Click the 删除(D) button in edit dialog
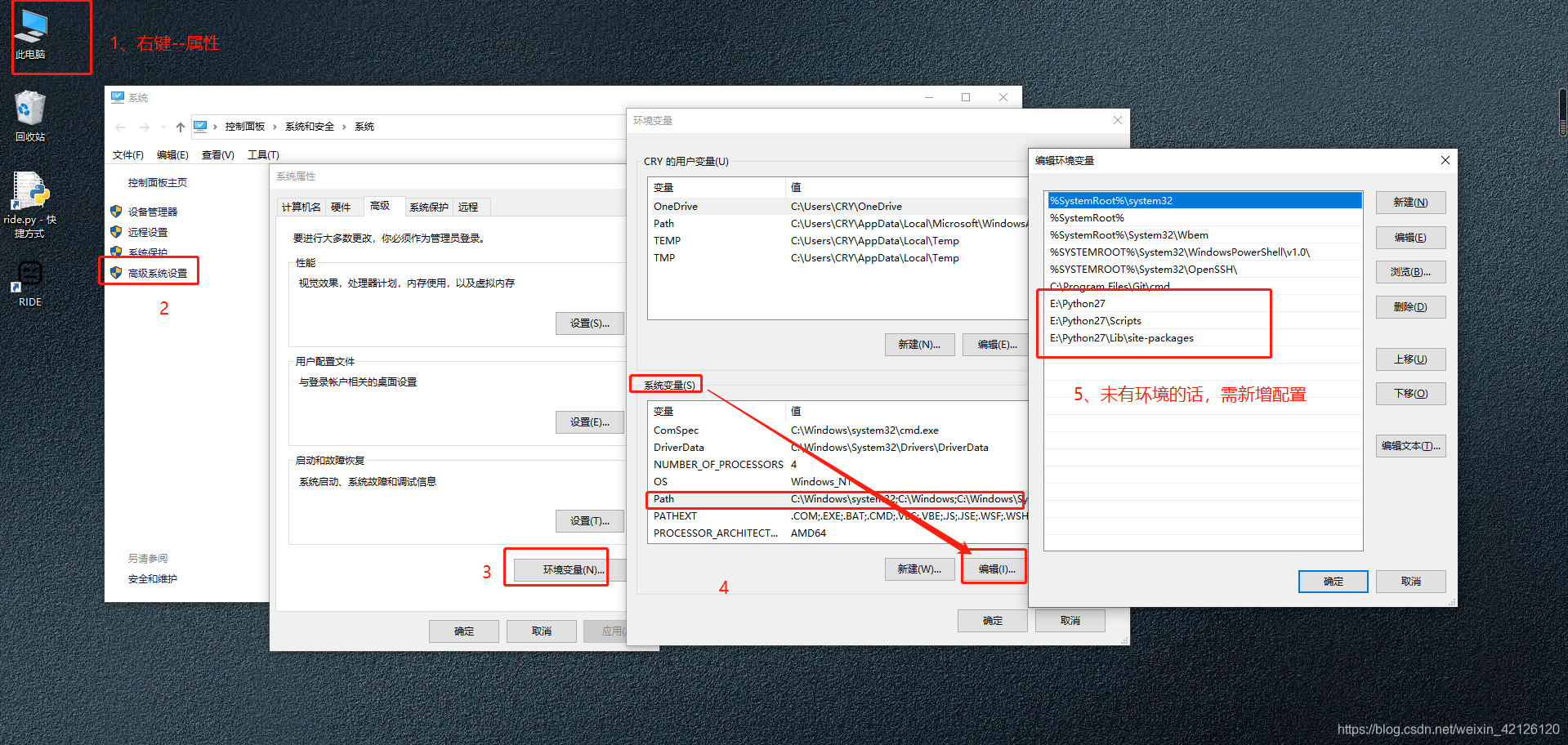 click(1410, 306)
